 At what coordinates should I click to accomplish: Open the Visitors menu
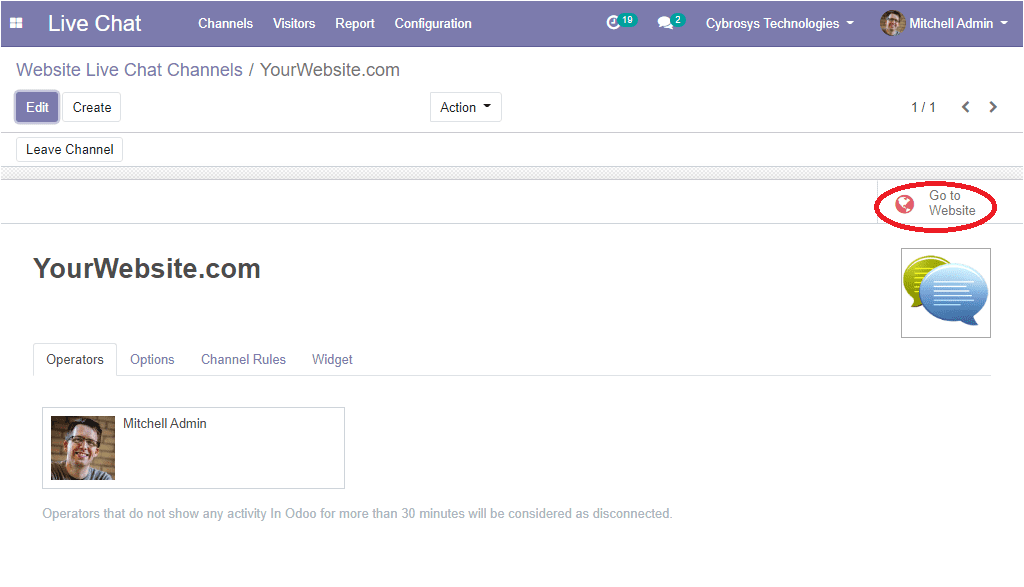click(x=294, y=24)
